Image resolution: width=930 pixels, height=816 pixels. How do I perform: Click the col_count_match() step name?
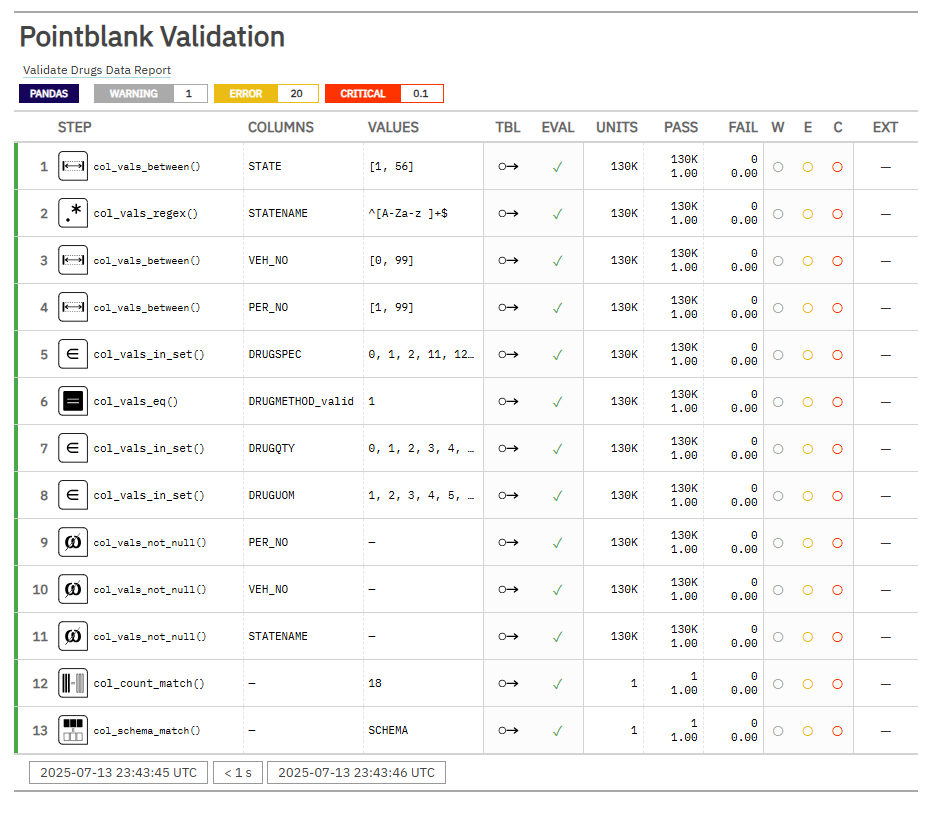pyautogui.click(x=149, y=684)
